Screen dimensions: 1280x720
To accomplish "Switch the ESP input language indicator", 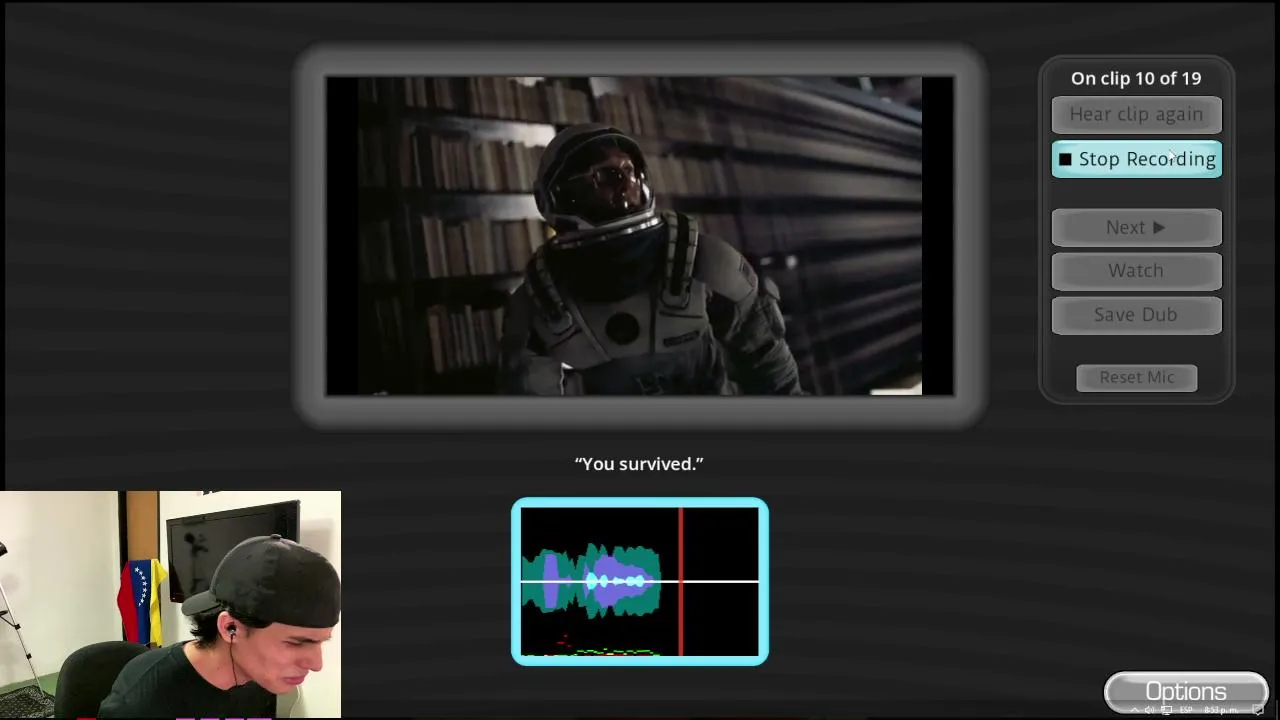I will coord(1186,710).
